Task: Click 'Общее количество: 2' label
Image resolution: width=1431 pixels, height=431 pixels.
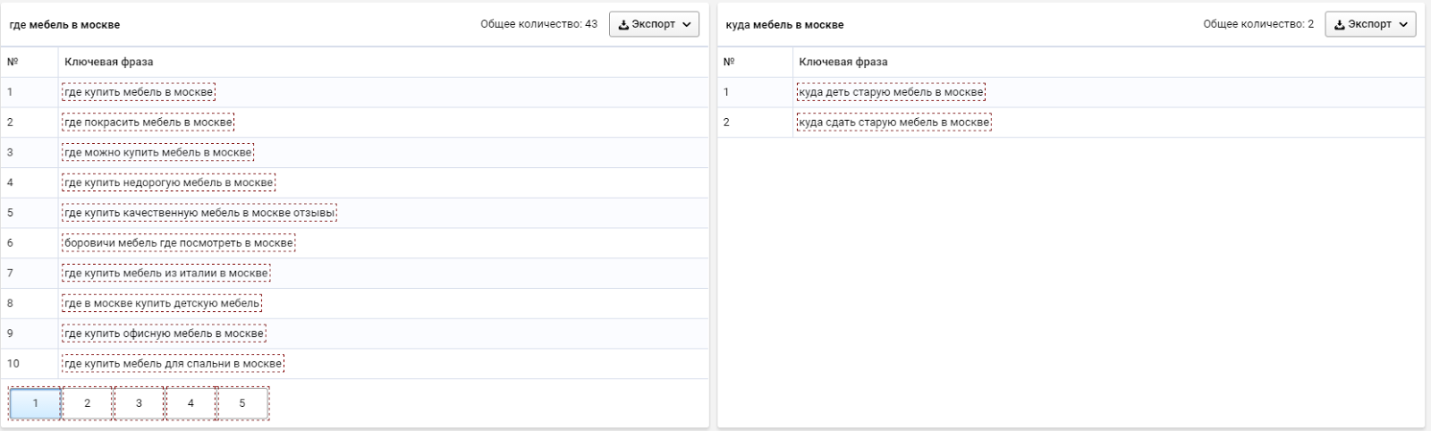Action: [x=1257, y=24]
